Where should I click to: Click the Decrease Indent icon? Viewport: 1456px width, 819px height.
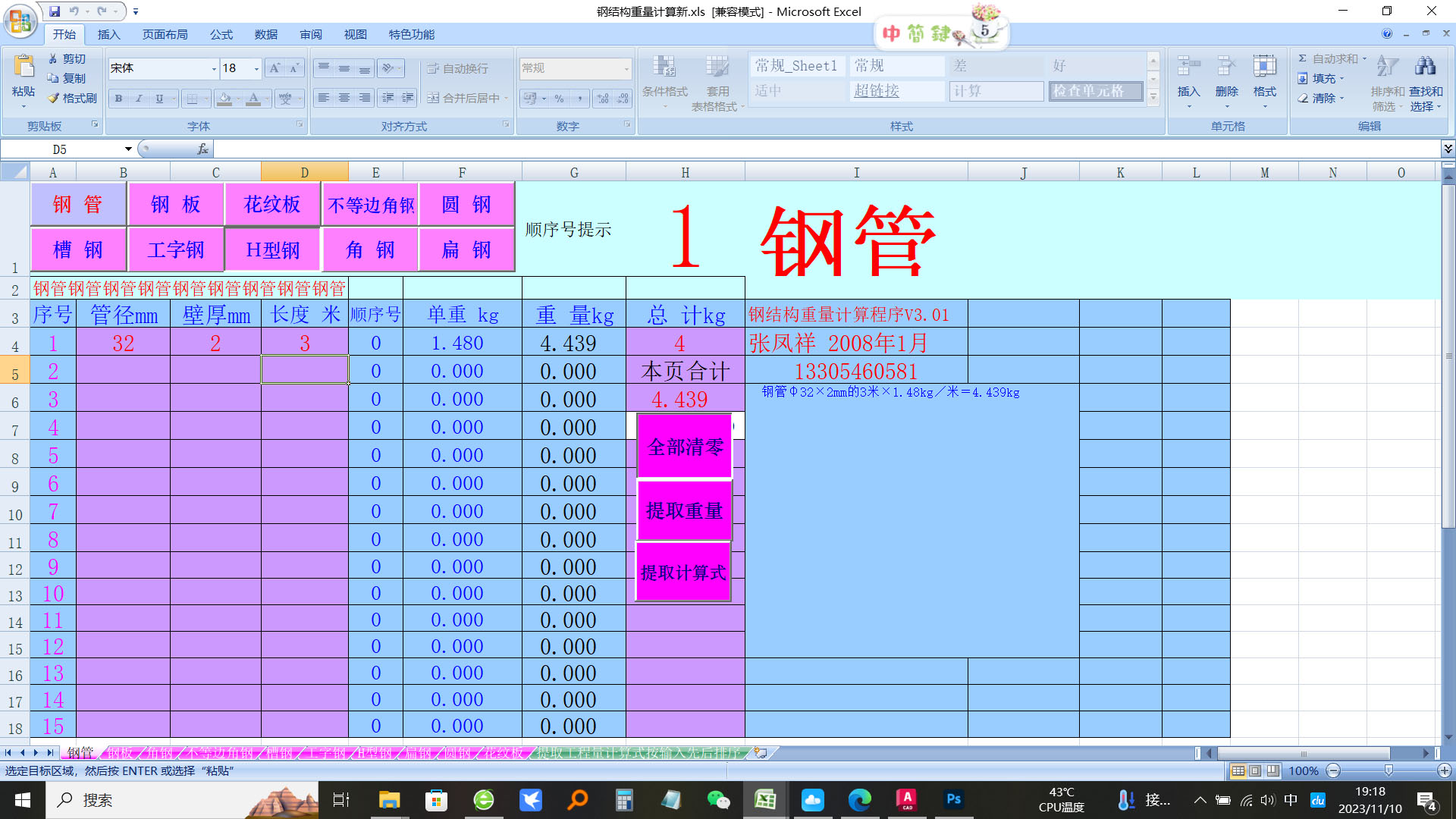pyautogui.click(x=388, y=98)
